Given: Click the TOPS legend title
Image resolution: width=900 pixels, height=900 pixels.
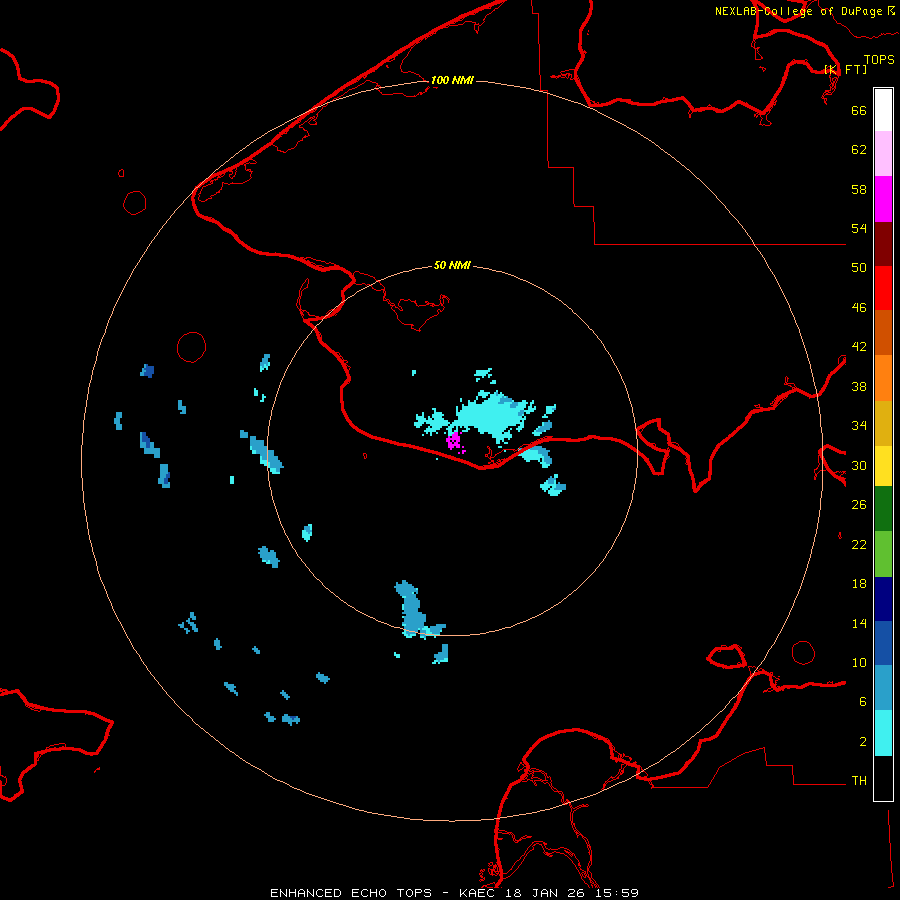Looking at the screenshot, I should coord(879,59).
